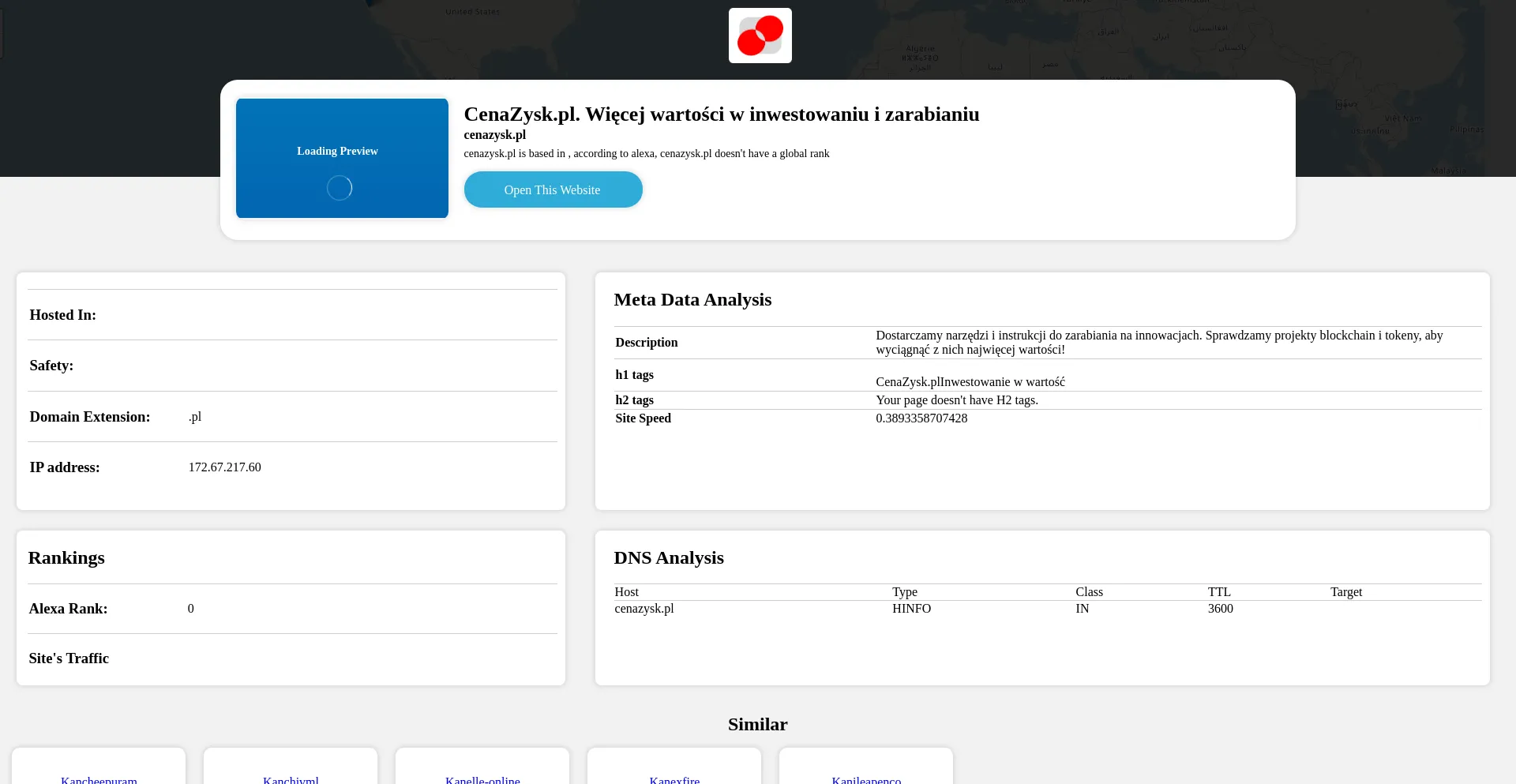Click the DNS class cell IN

click(x=1082, y=609)
